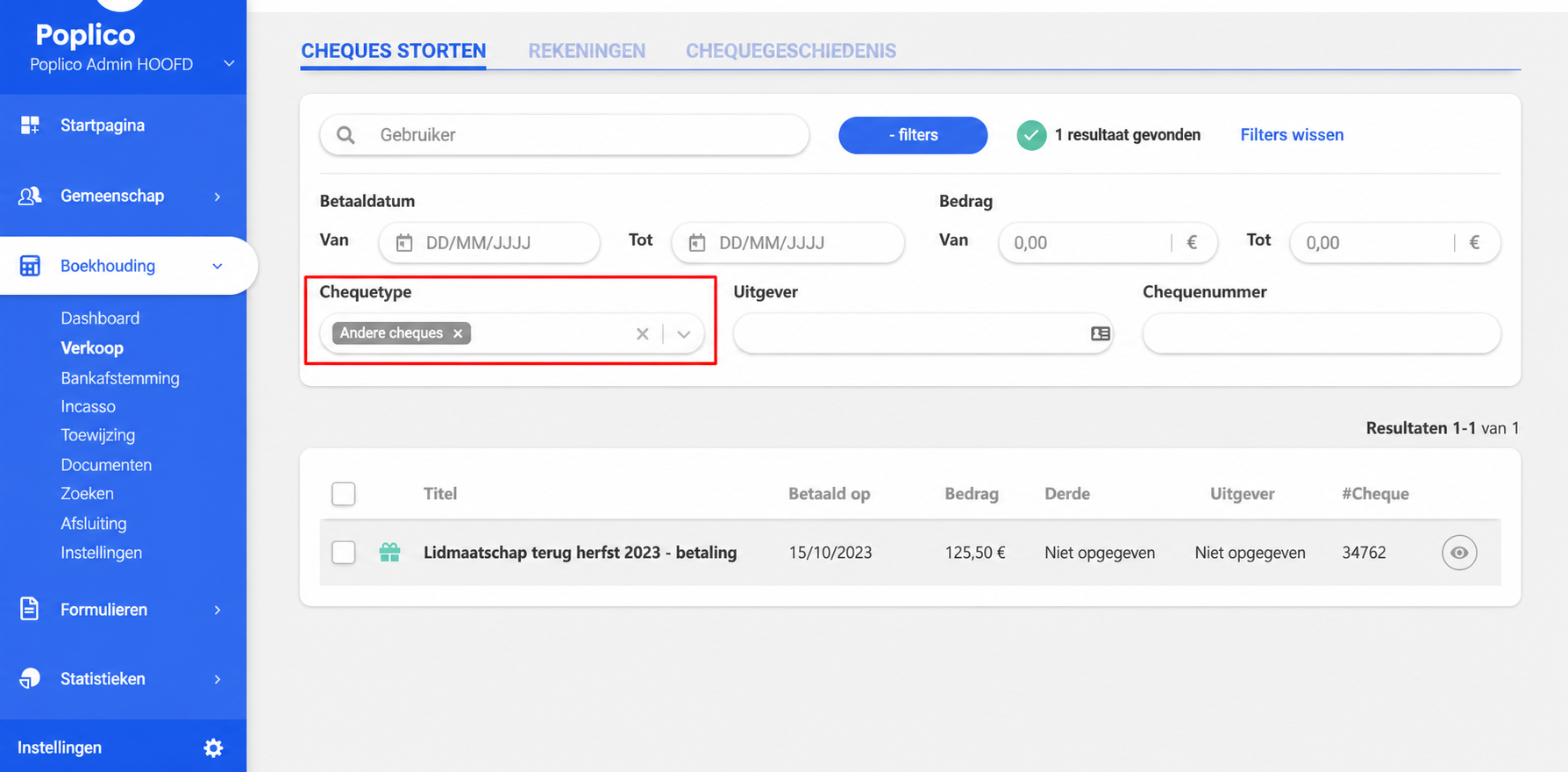Click the green checkmark result icon
1568x772 pixels.
(x=1031, y=135)
